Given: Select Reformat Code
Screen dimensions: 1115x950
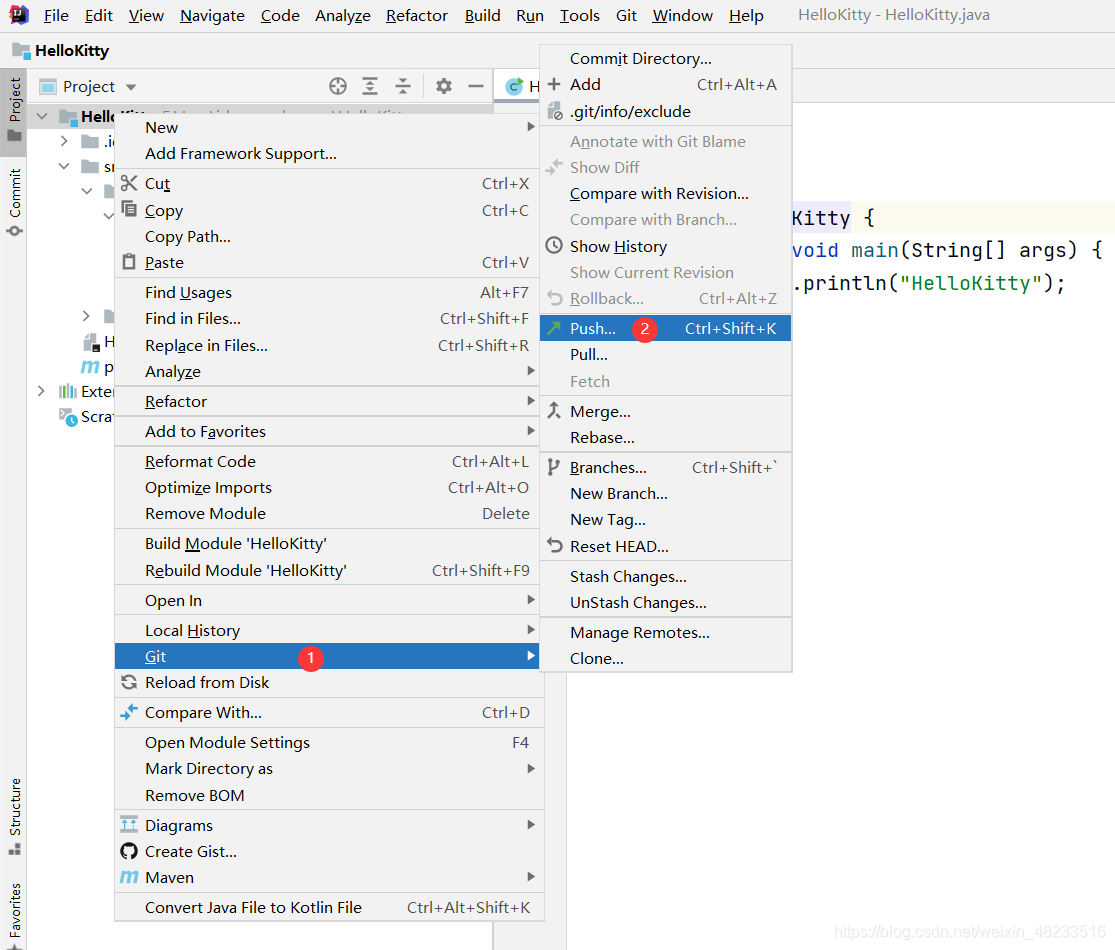Looking at the screenshot, I should click(329, 461).
